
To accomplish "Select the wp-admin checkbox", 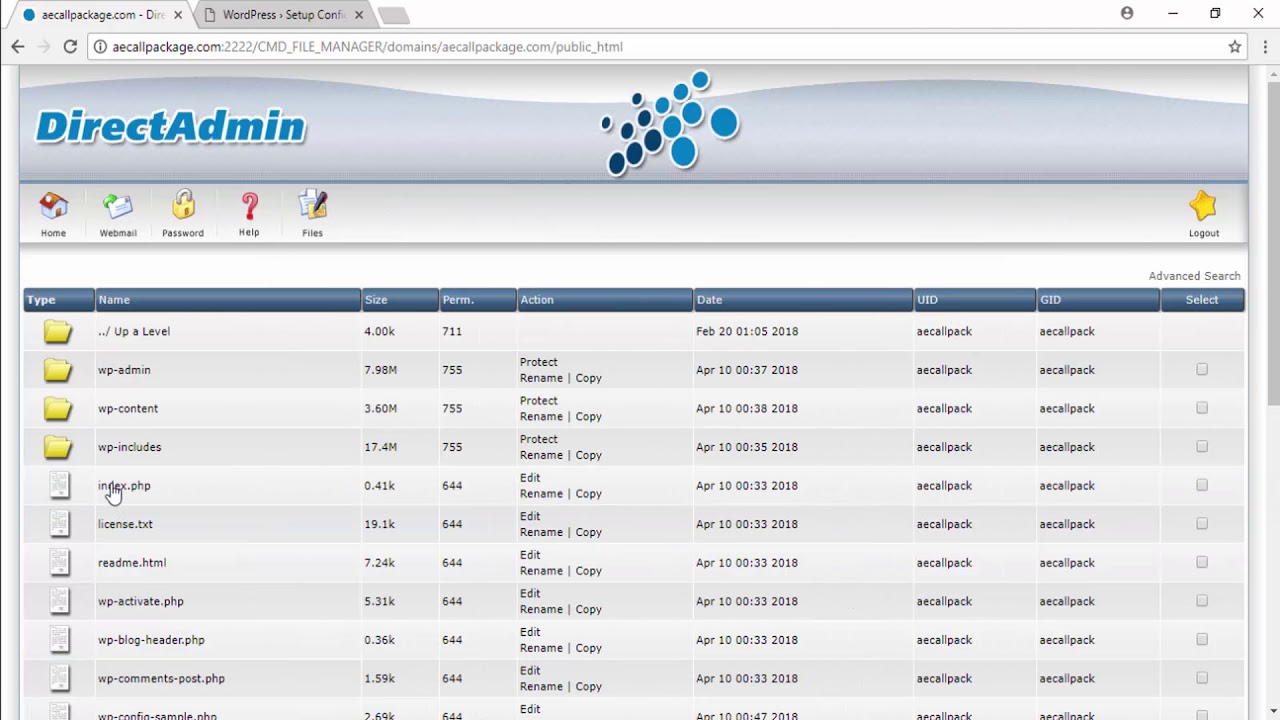I will pos(1202,370).
